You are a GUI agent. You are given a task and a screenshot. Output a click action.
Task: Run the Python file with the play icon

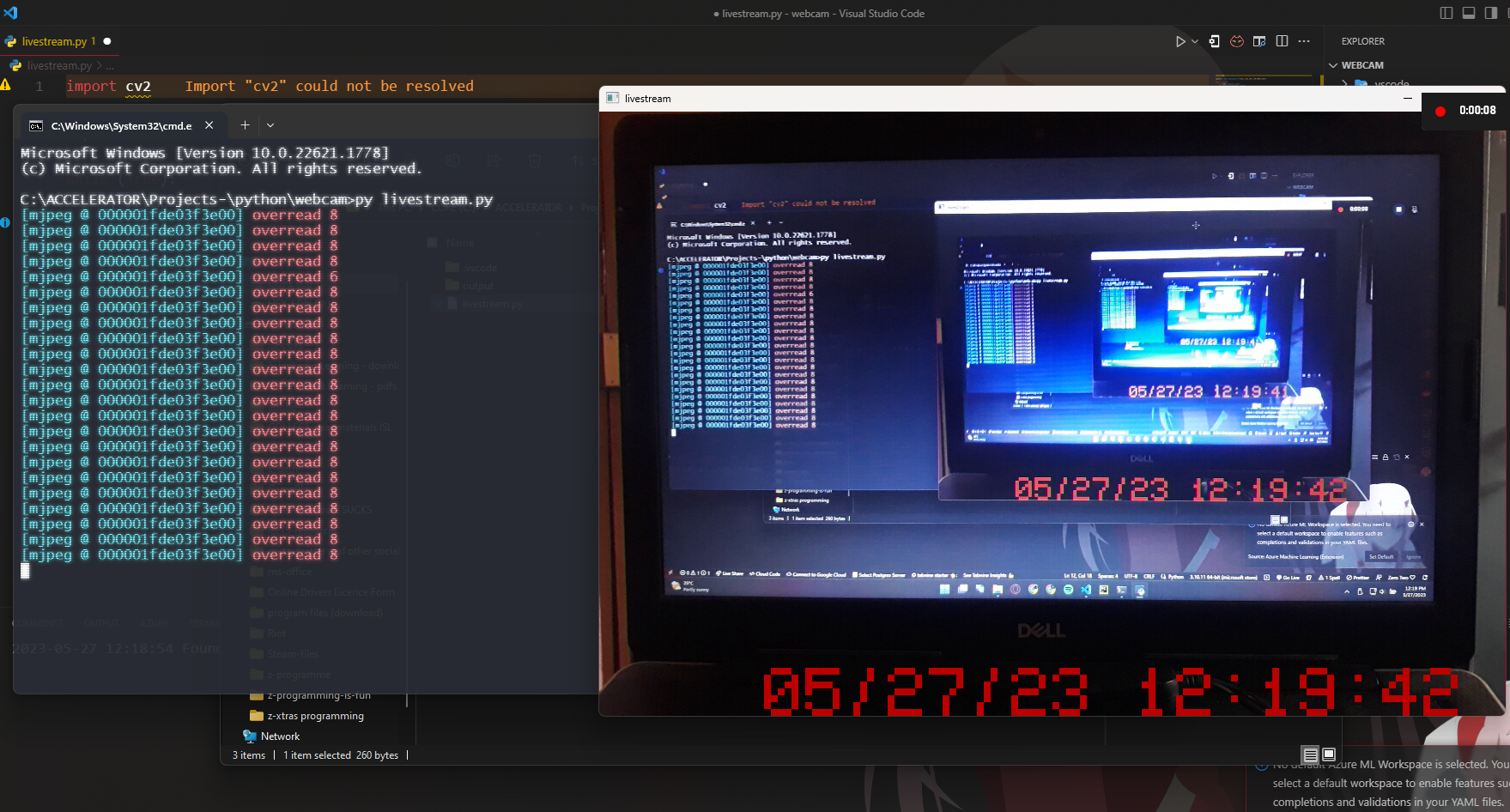(x=1180, y=41)
